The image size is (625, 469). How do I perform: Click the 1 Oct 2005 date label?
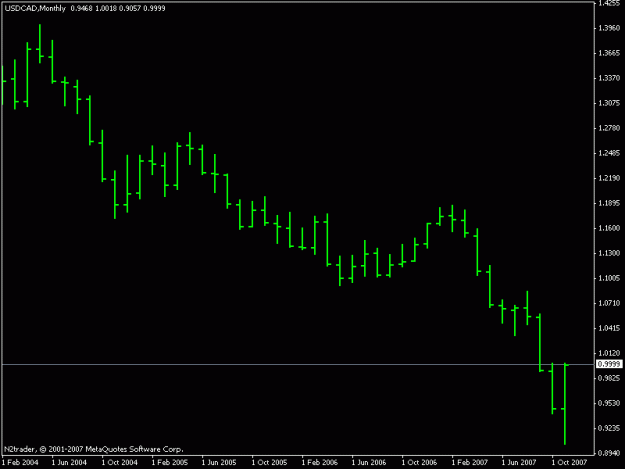[269, 463]
